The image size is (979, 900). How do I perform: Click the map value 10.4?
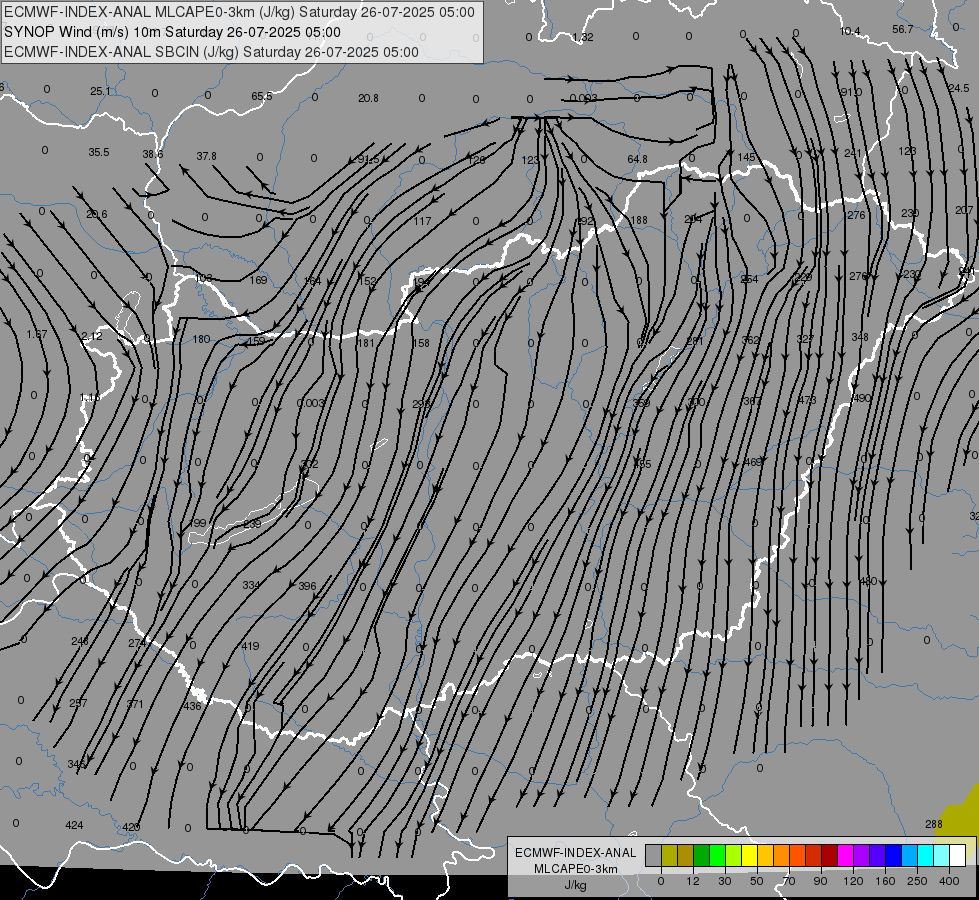pyautogui.click(x=850, y=31)
